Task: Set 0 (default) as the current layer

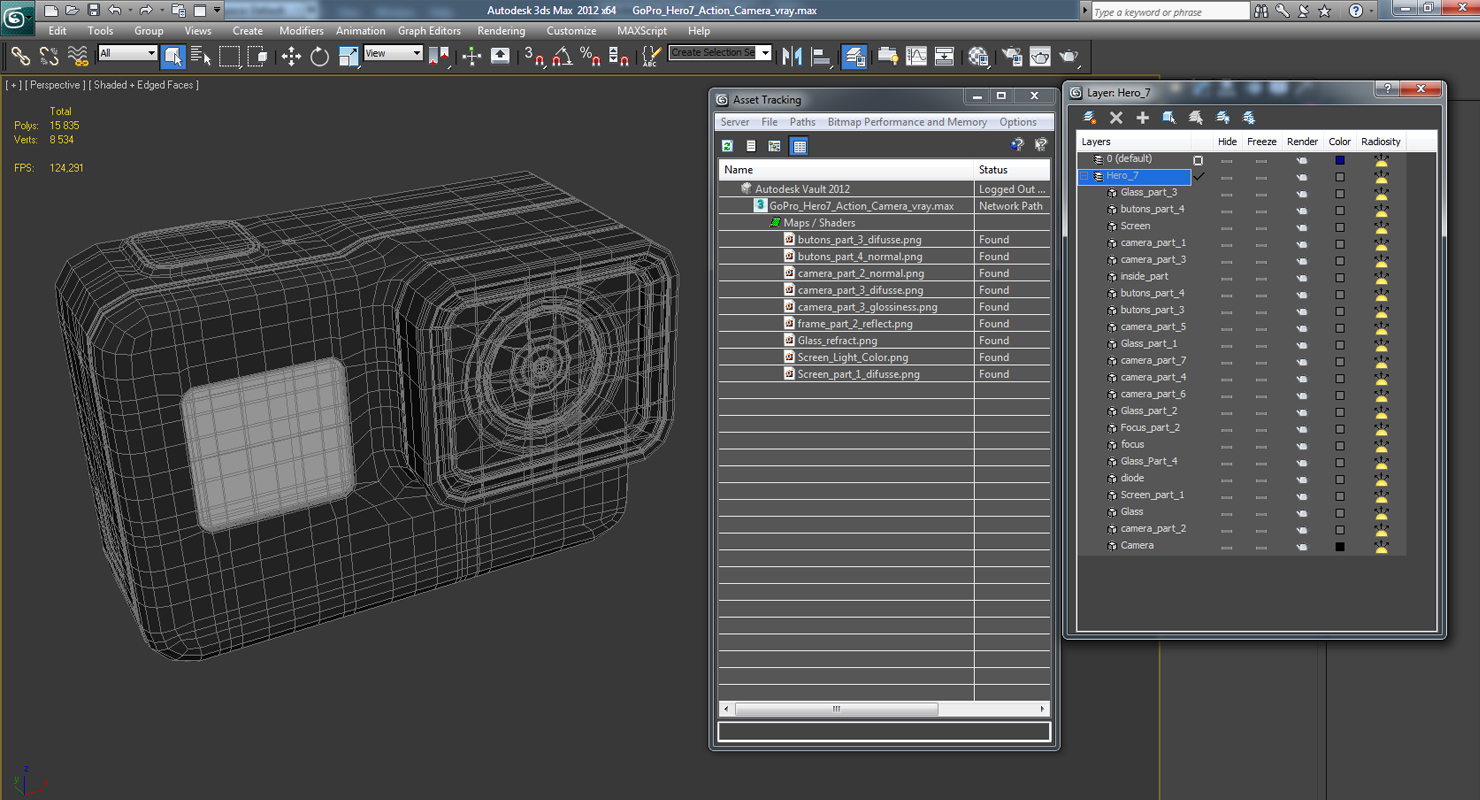Action: point(1198,160)
